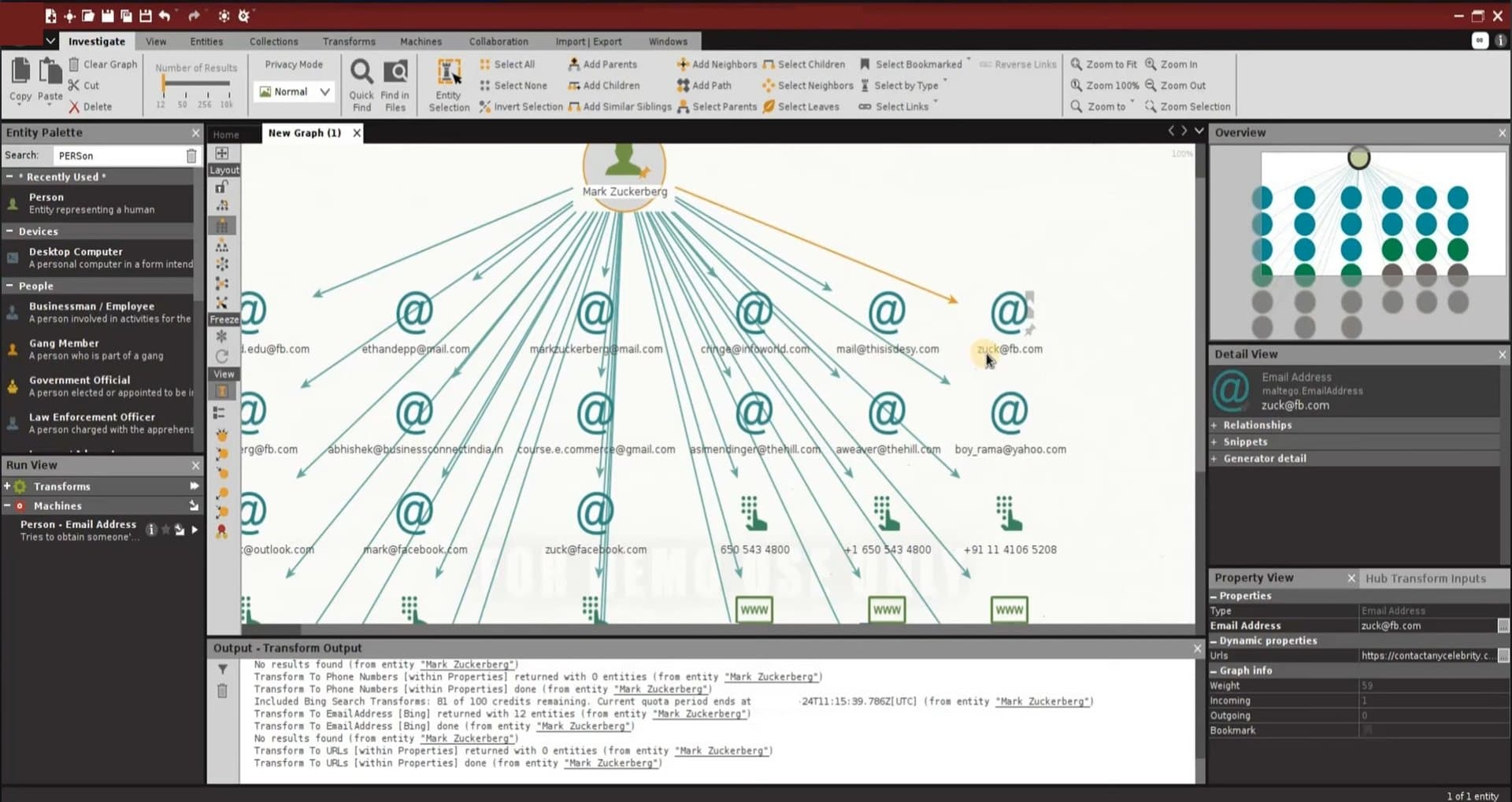This screenshot has width=1512, height=802.
Task: Open the Quick Find tool
Action: pos(361,85)
